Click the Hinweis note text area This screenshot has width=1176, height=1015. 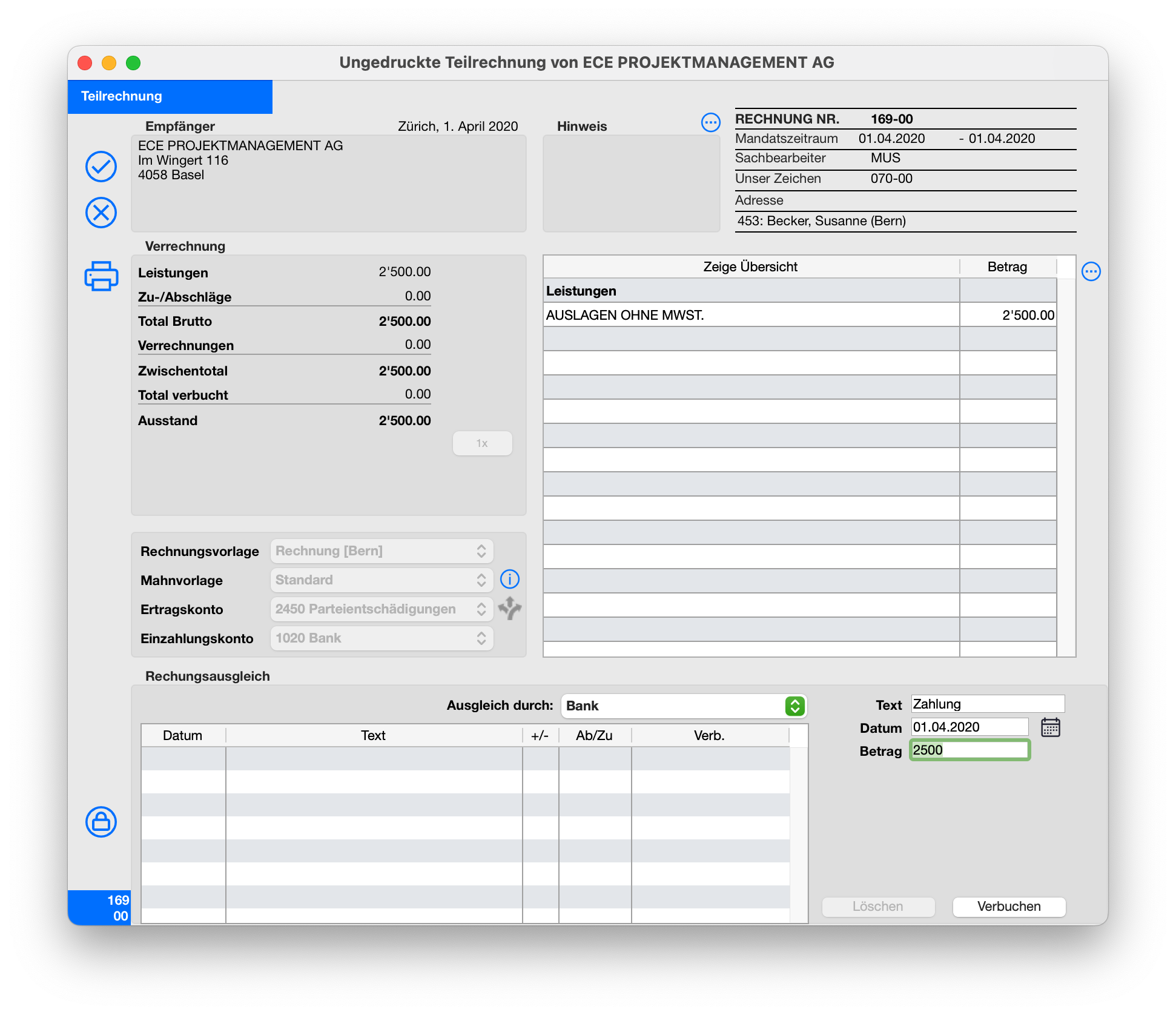point(632,183)
